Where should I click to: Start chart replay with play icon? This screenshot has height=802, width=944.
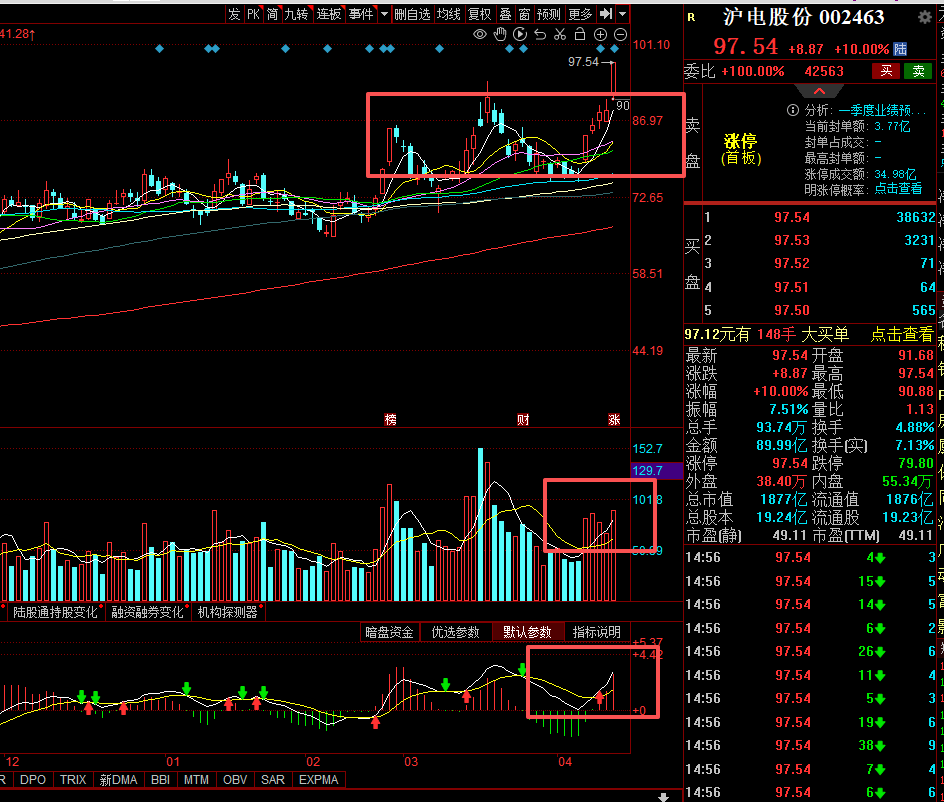point(520,34)
